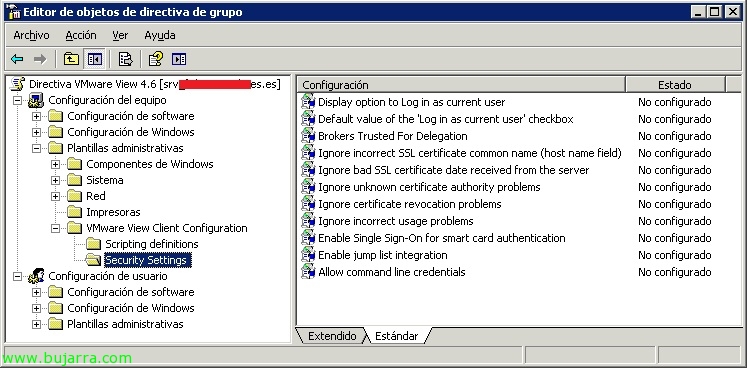Click the setting icon for Ignore incorrect usage problems
The height and width of the screenshot is (368, 747).
click(x=308, y=221)
